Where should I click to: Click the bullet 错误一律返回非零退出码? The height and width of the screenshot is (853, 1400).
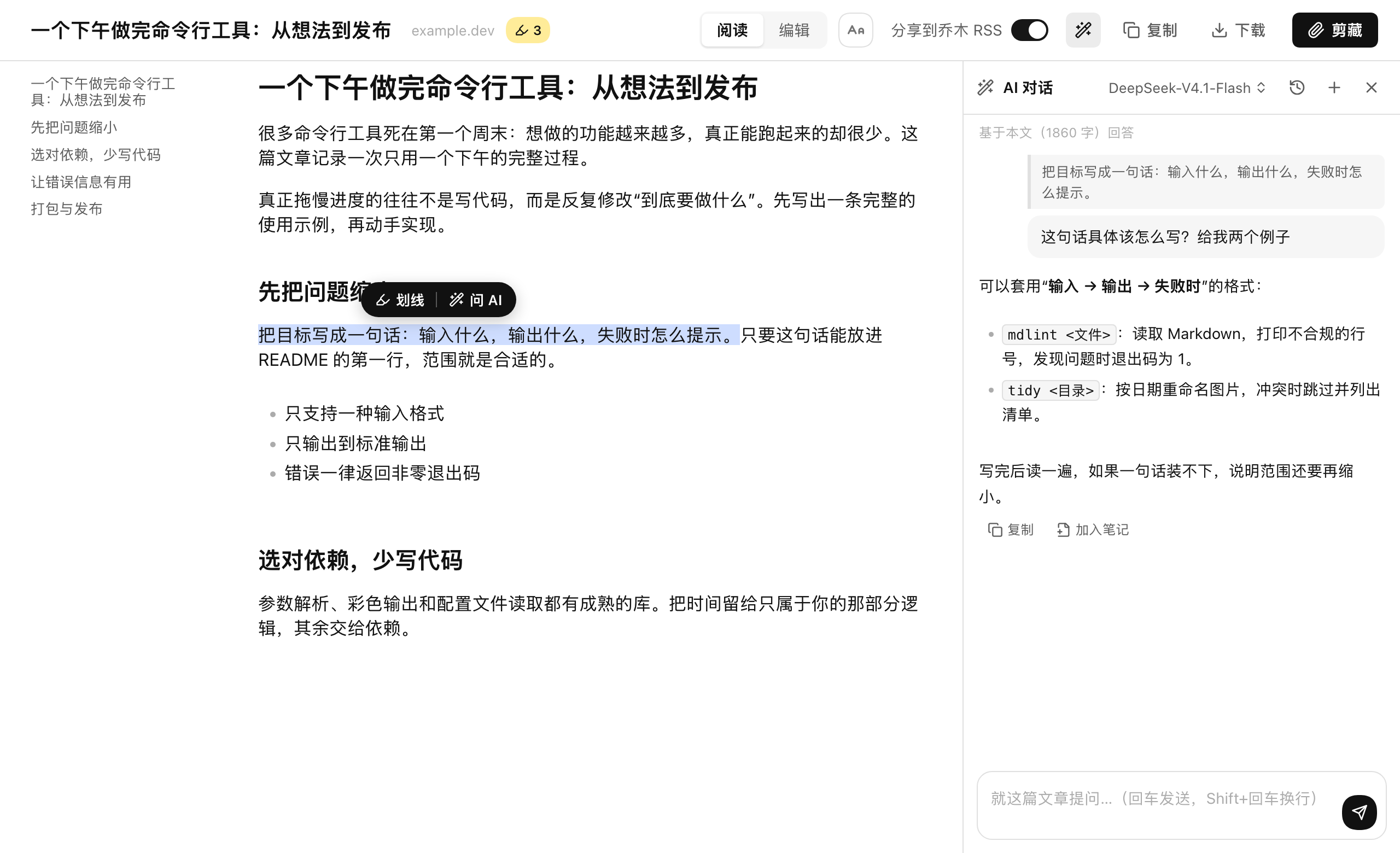[382, 473]
